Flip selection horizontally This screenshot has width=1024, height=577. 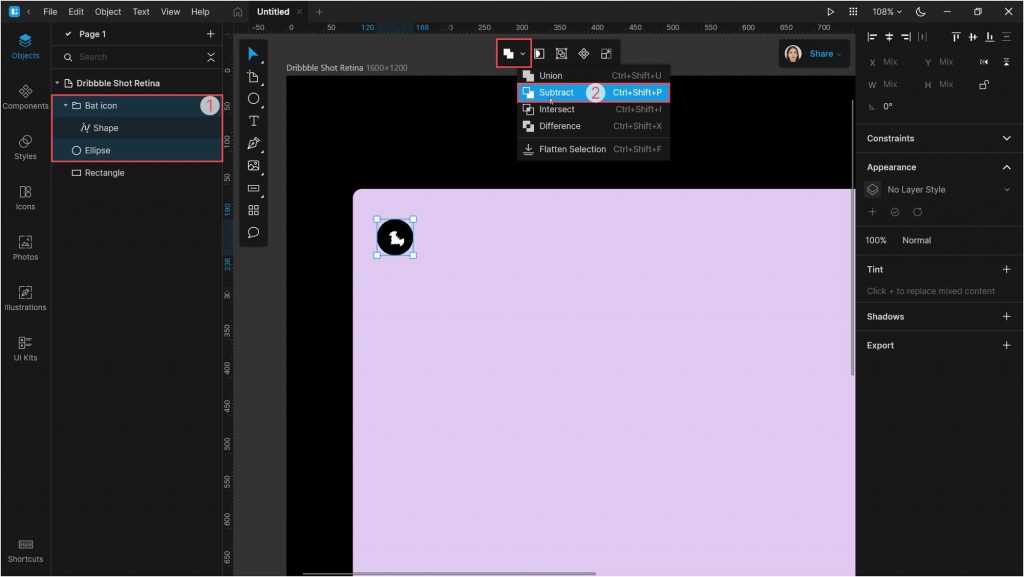point(984,62)
